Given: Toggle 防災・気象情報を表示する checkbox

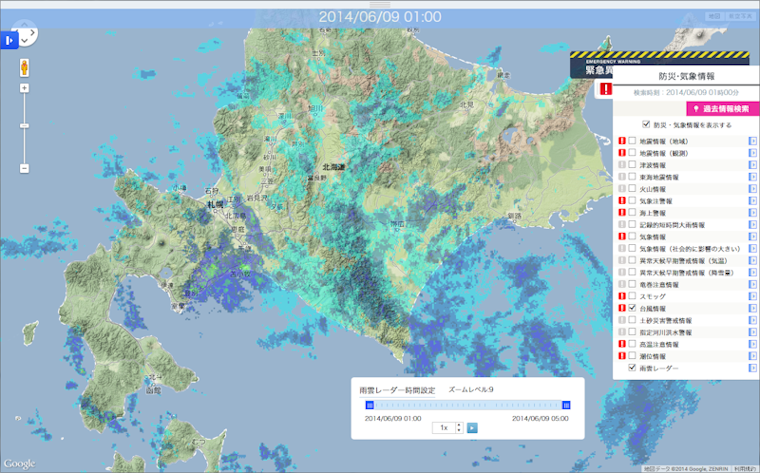Looking at the screenshot, I should (x=646, y=125).
